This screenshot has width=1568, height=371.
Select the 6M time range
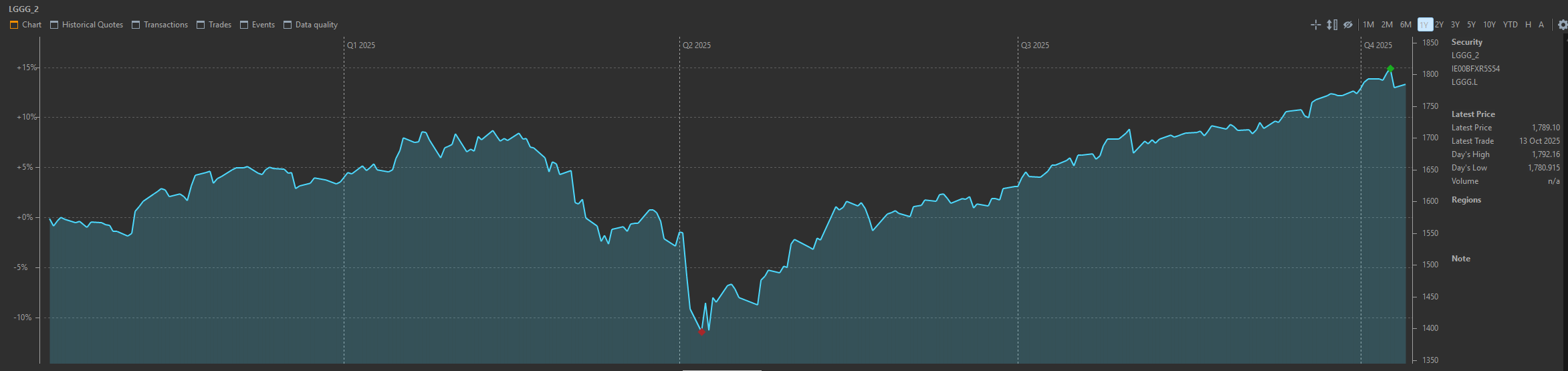[1406, 25]
